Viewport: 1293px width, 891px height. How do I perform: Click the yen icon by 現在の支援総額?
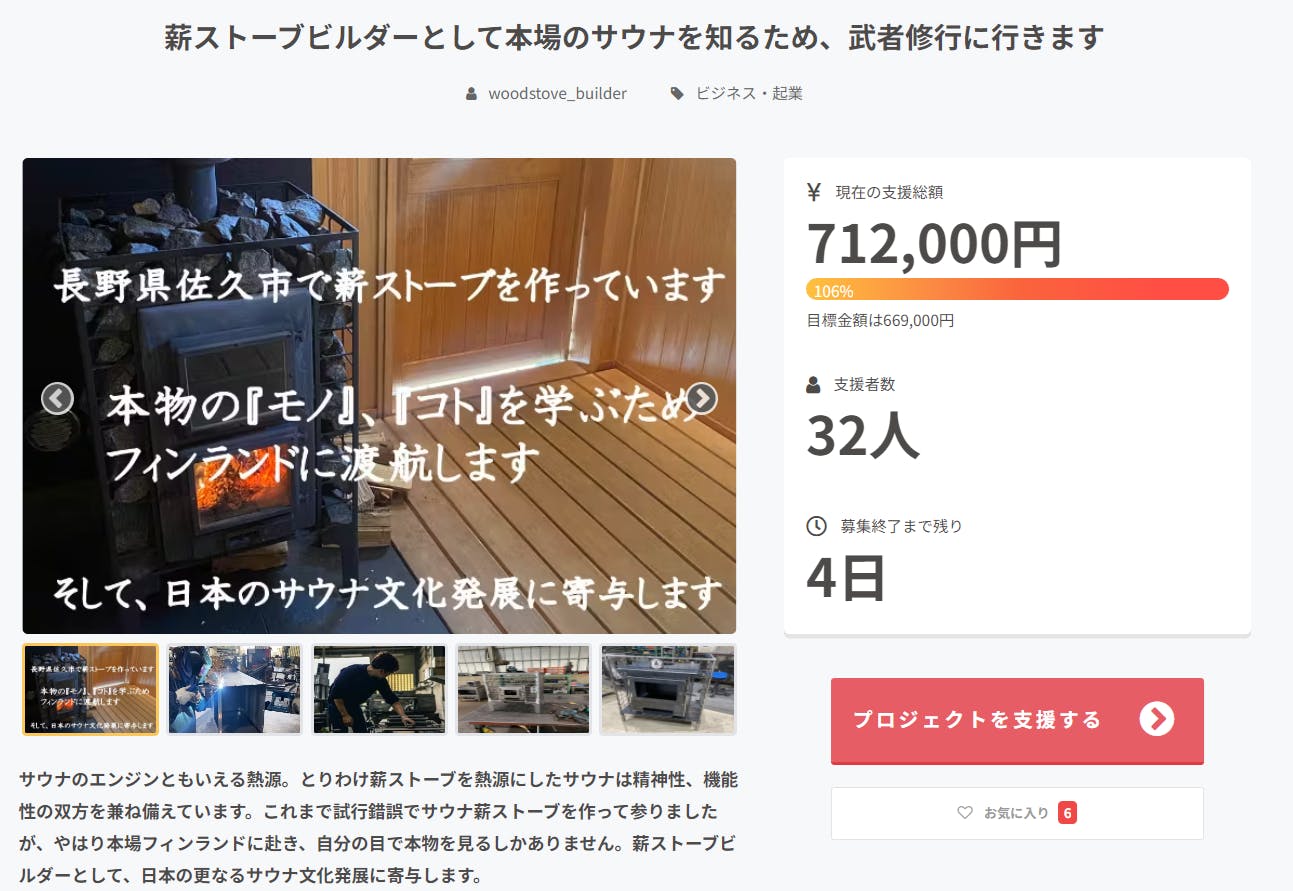coord(814,192)
